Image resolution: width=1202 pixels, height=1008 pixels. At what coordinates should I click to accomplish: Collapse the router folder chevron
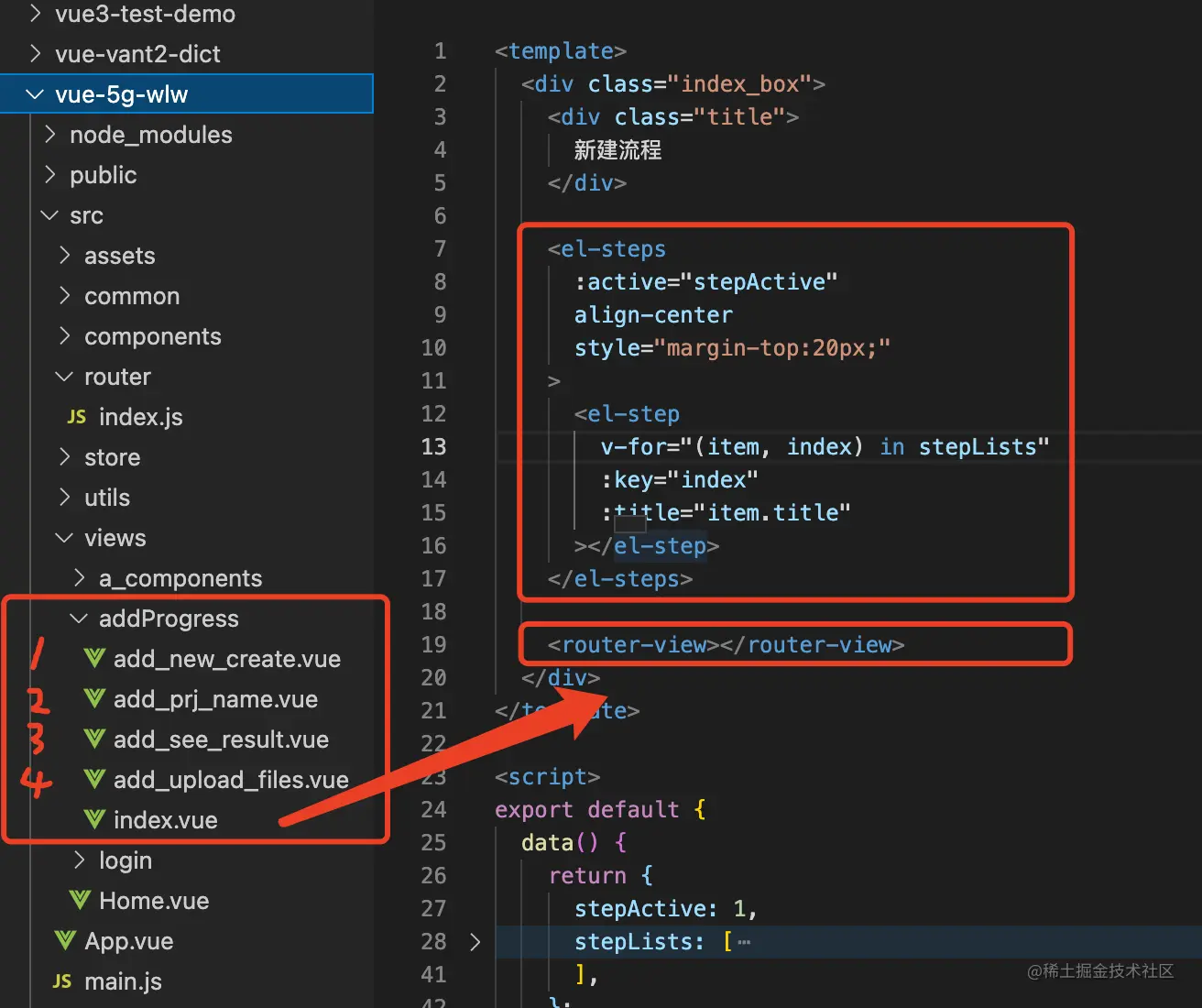click(64, 377)
